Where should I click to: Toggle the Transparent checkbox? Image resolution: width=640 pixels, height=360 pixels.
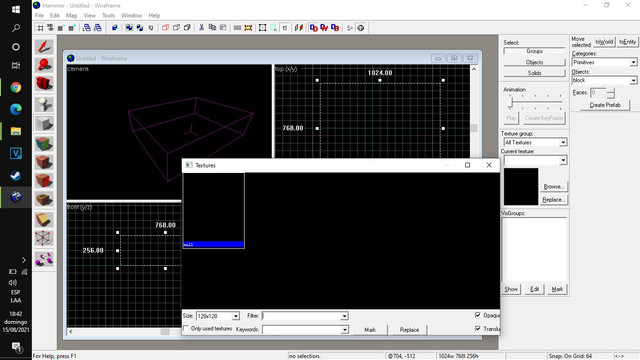(478, 328)
